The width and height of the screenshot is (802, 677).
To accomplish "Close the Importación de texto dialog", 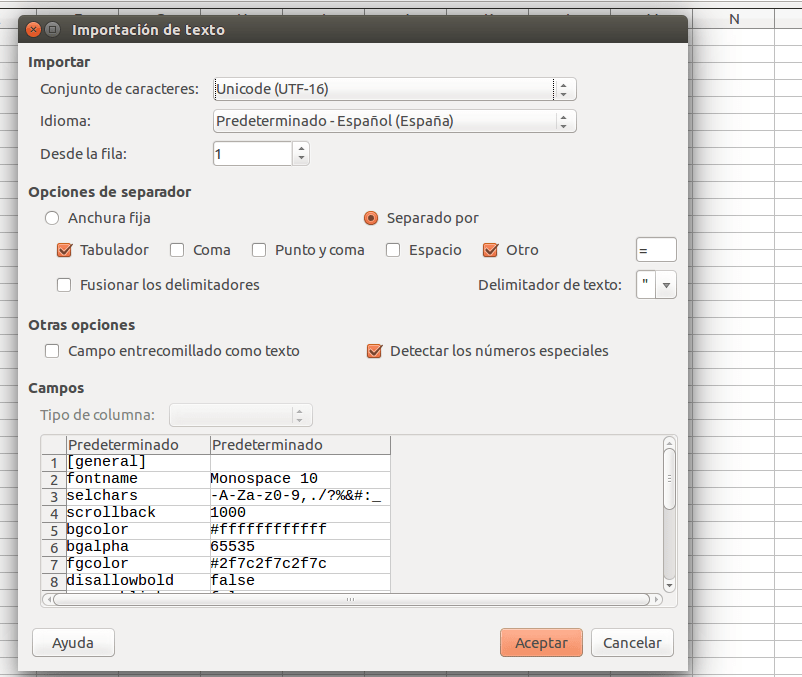I will [32, 30].
